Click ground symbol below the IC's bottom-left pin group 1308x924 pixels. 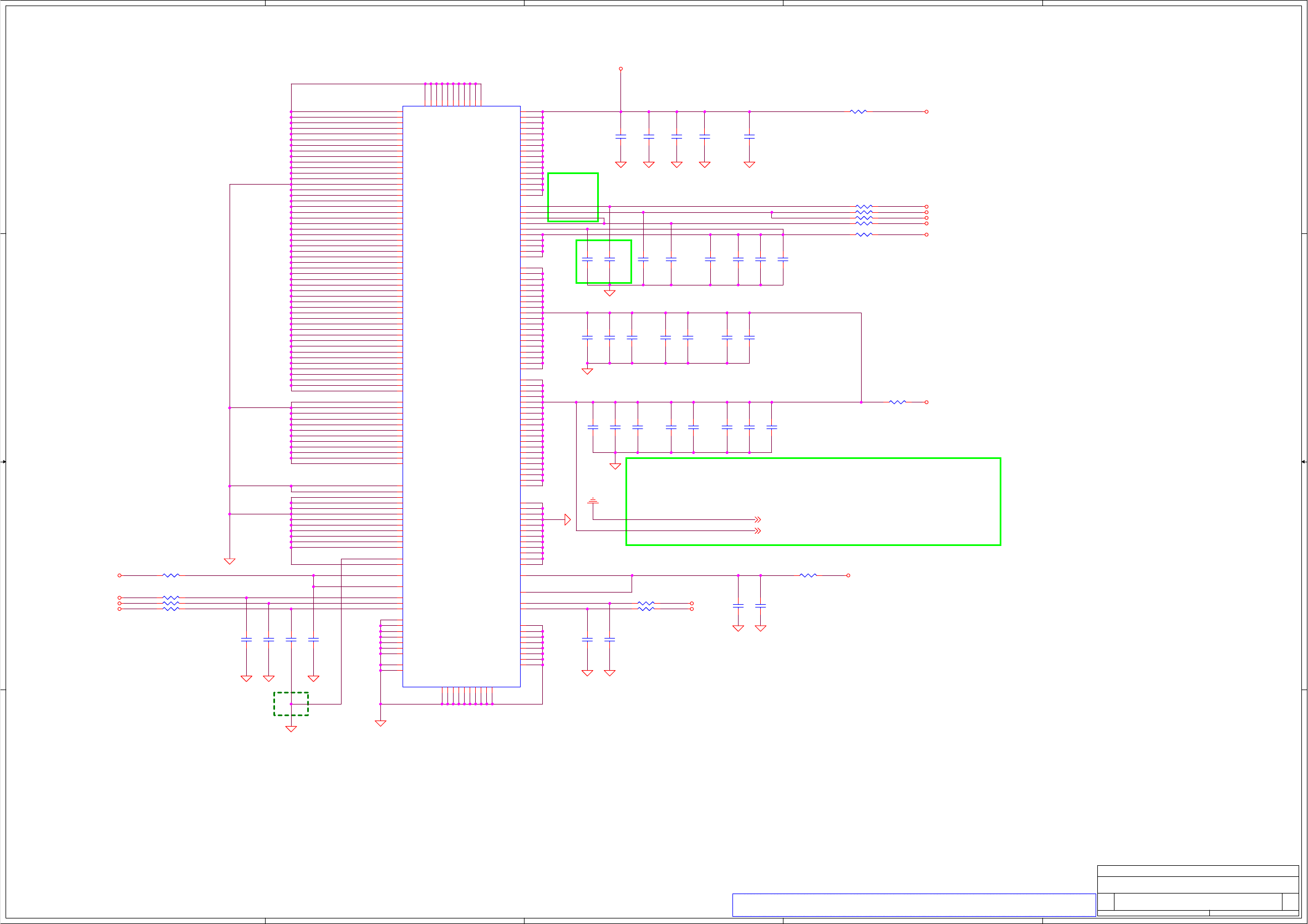point(380,723)
